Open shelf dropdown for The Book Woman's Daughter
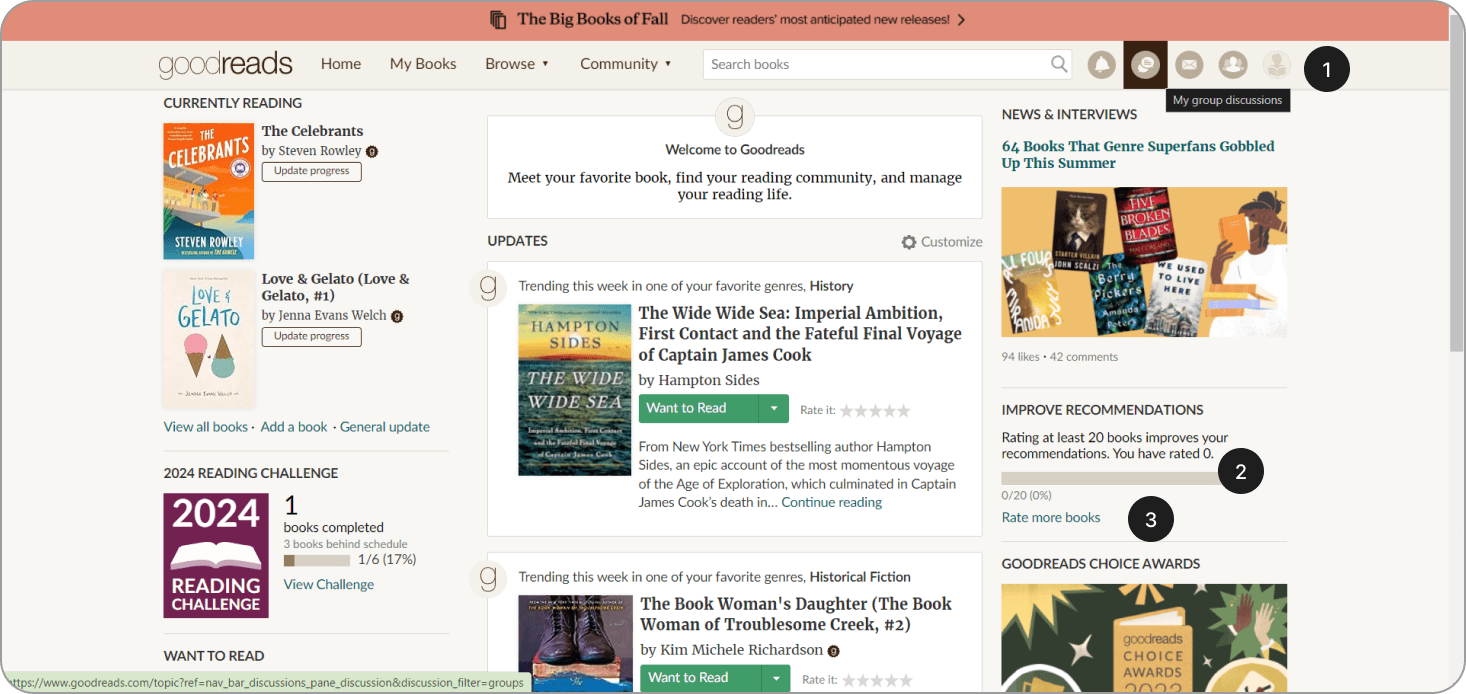The image size is (1466, 694). point(775,678)
